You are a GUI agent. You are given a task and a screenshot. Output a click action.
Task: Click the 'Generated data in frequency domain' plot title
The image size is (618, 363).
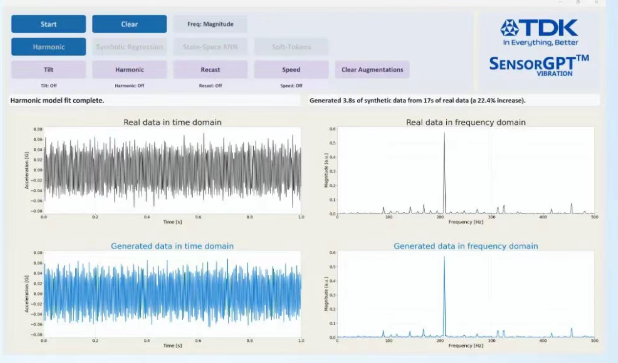point(466,246)
